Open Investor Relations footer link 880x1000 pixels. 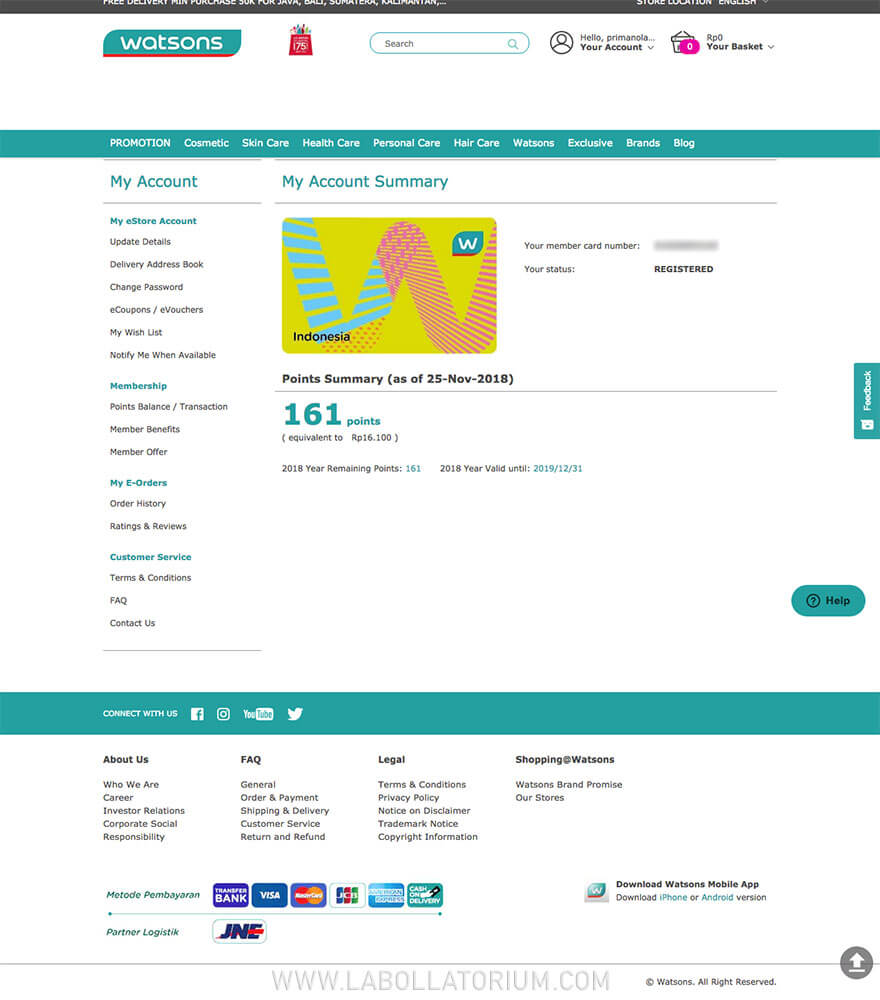point(143,811)
